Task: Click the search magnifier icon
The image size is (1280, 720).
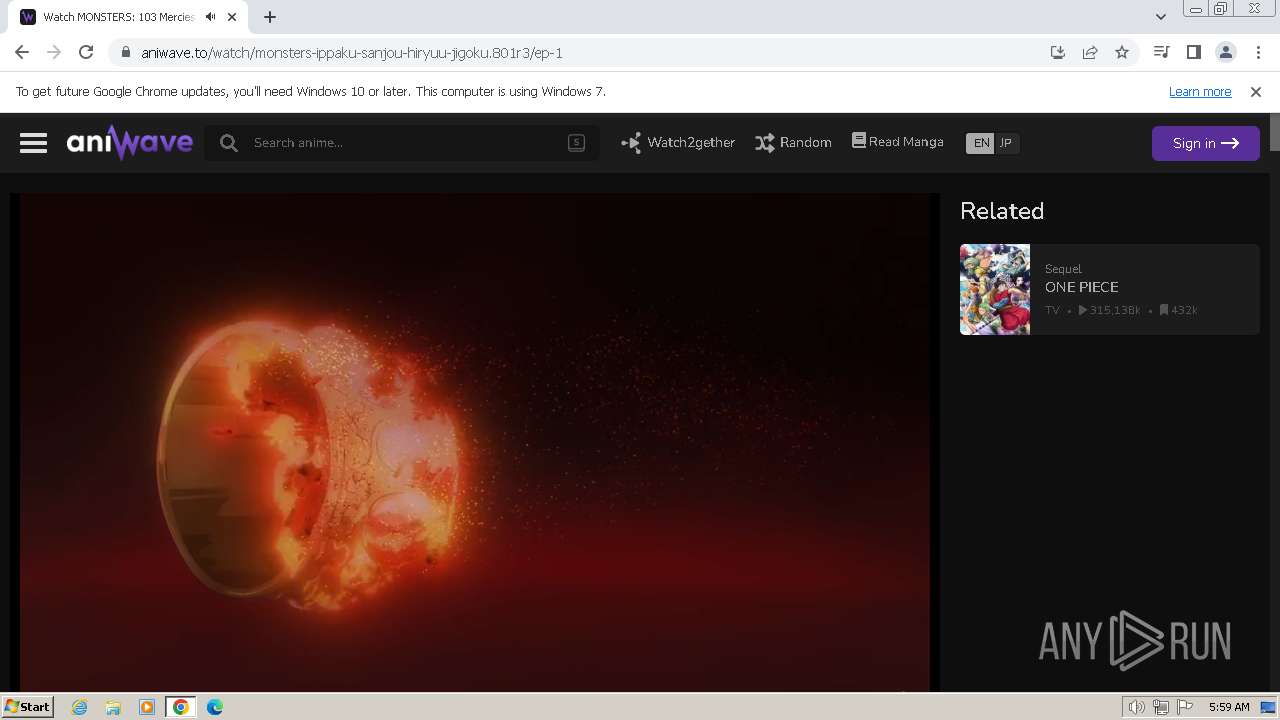Action: coord(229,143)
